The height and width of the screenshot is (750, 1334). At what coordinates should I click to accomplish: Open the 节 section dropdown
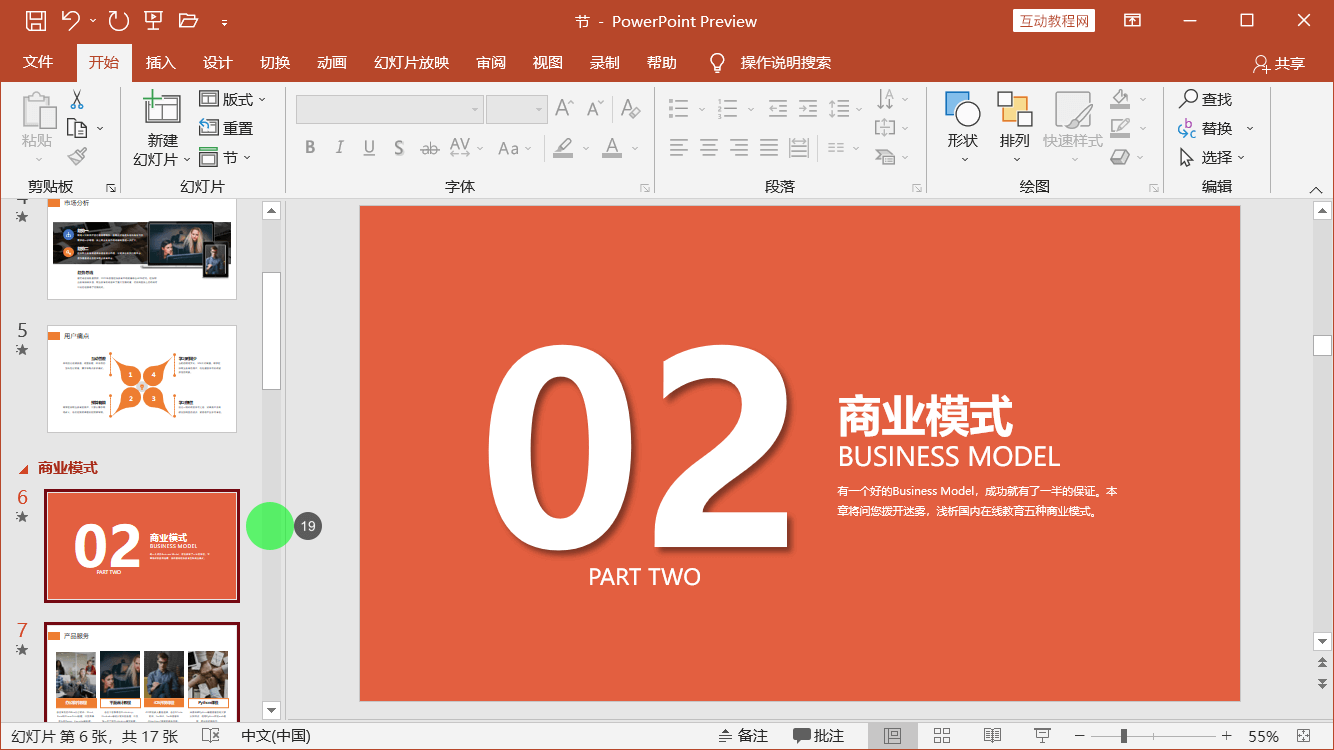click(x=225, y=157)
